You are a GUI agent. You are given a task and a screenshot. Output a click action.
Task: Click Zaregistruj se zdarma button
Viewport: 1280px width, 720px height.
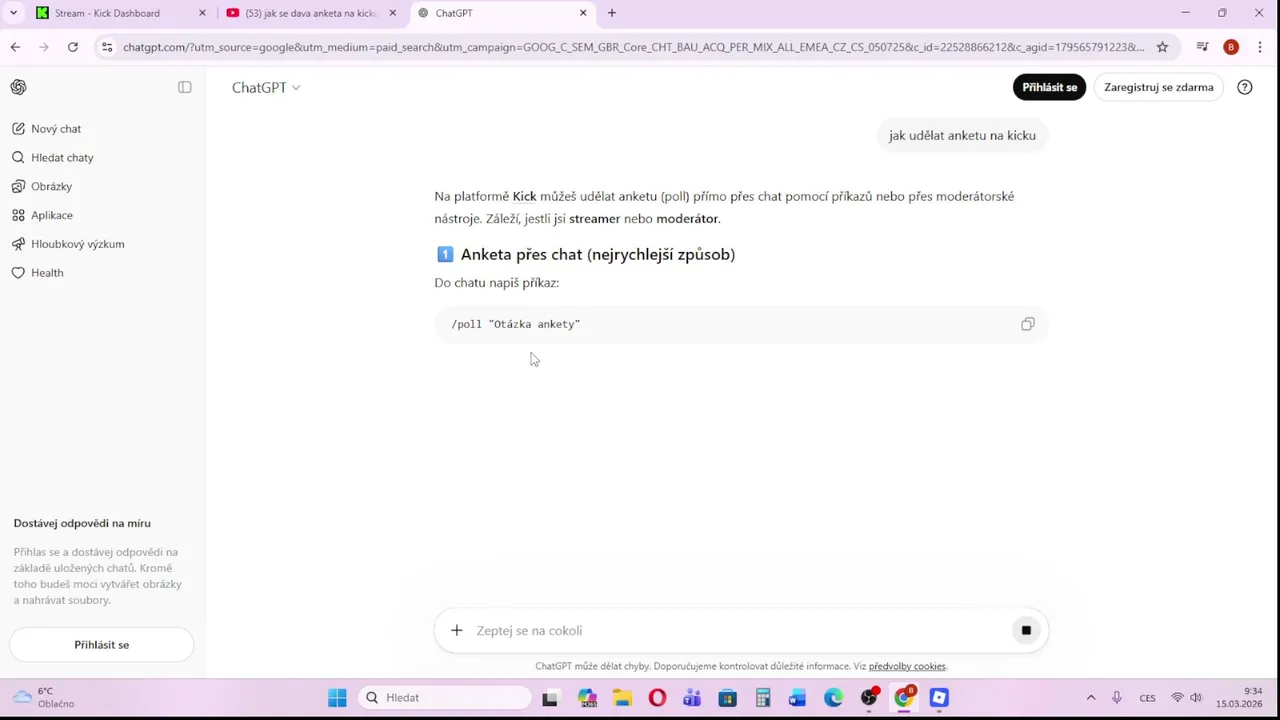click(x=1158, y=87)
